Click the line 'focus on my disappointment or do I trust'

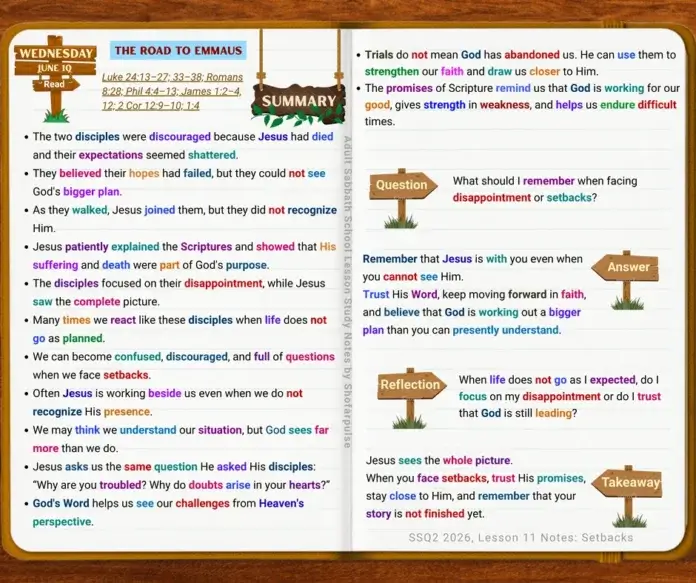pos(560,397)
